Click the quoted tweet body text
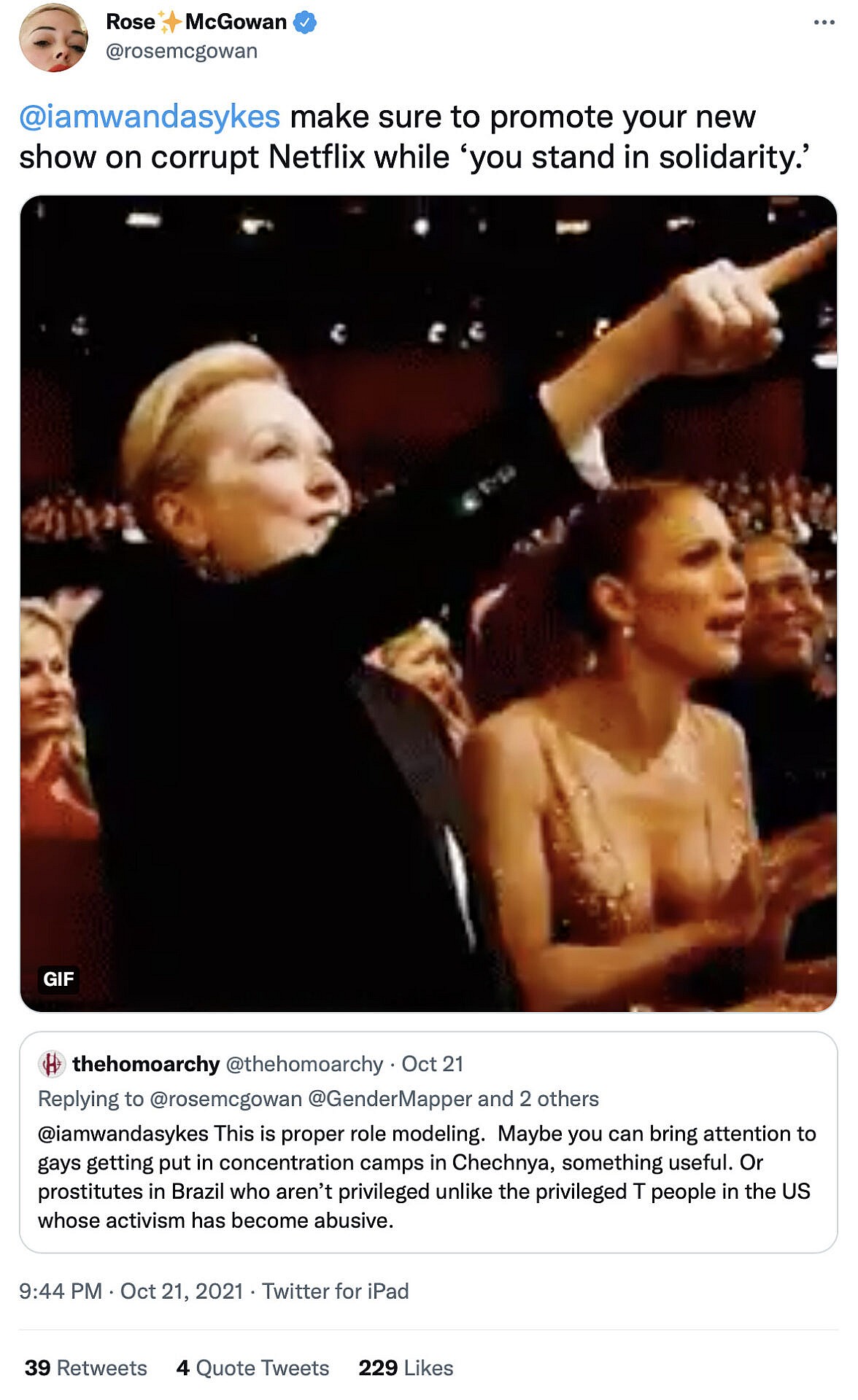This screenshot has height=1400, width=858. click(427, 1177)
